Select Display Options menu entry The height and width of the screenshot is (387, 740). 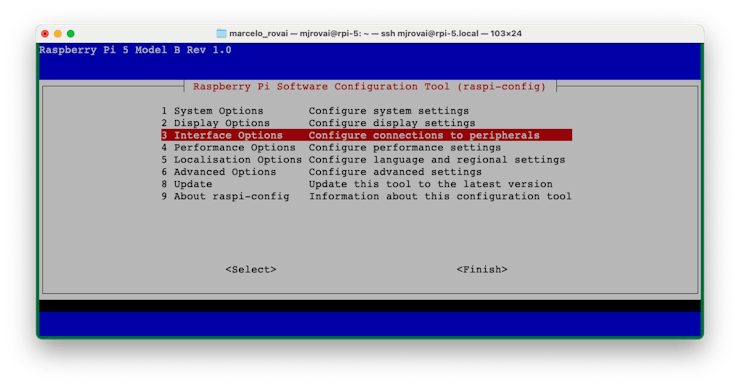tap(366, 123)
